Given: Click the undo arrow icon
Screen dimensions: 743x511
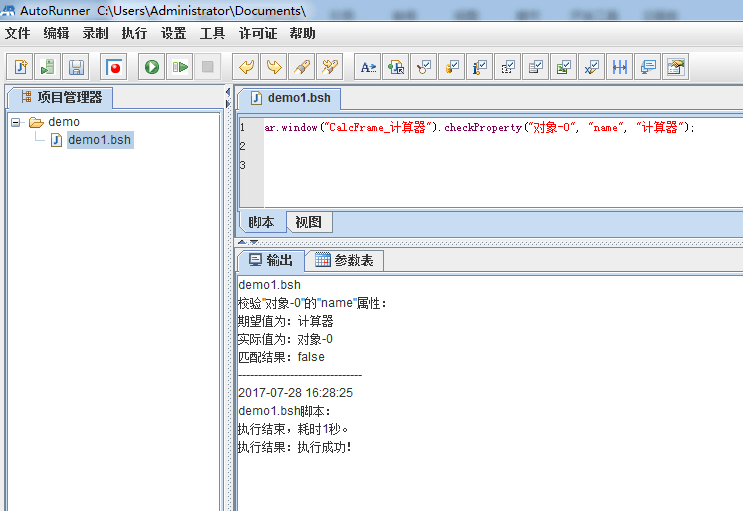Looking at the screenshot, I should tap(244, 67).
